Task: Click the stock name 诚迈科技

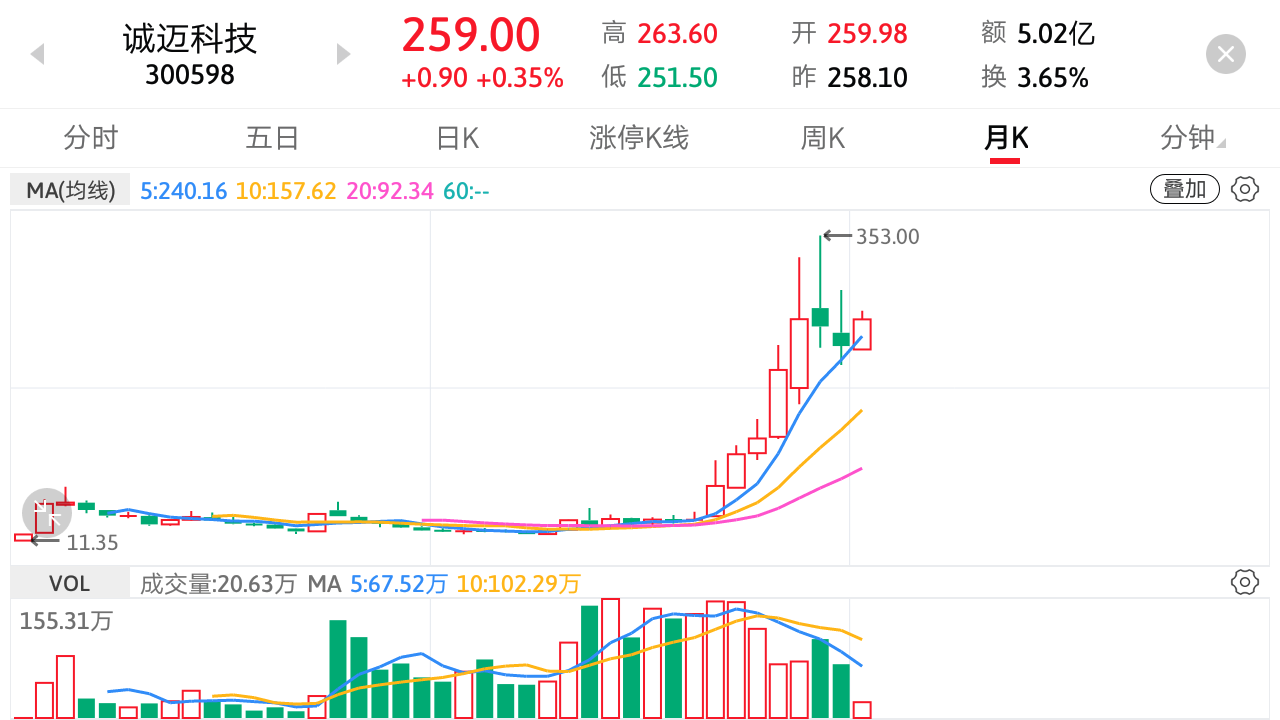Action: [x=190, y=38]
